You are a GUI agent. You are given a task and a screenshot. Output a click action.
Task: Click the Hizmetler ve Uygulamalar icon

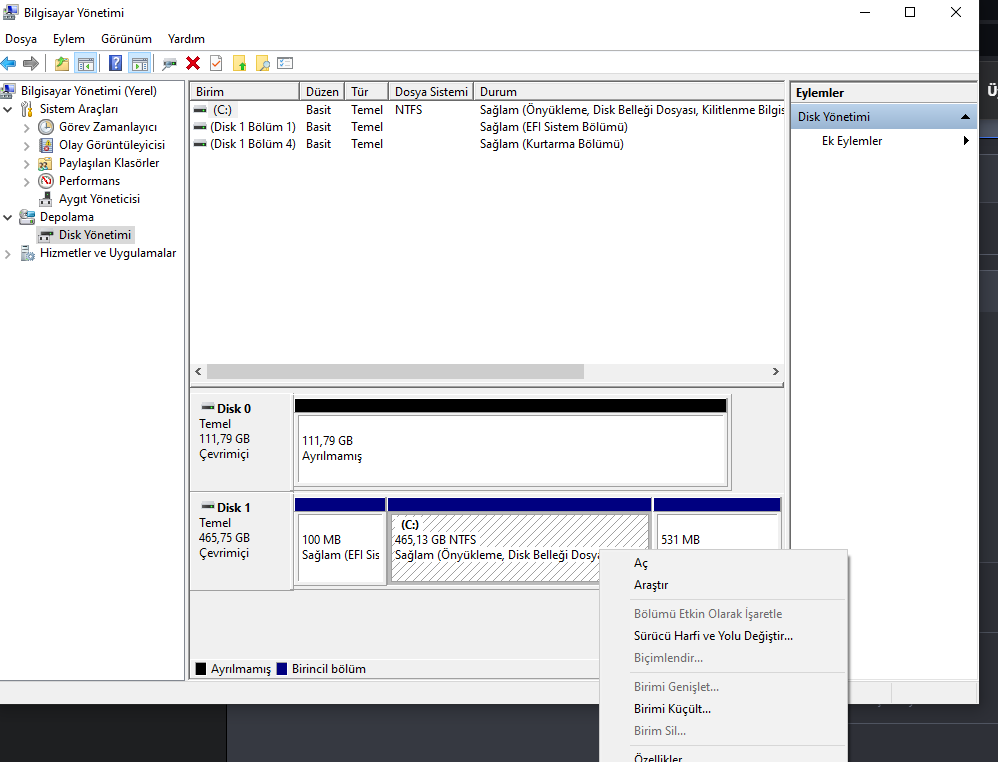[27, 253]
